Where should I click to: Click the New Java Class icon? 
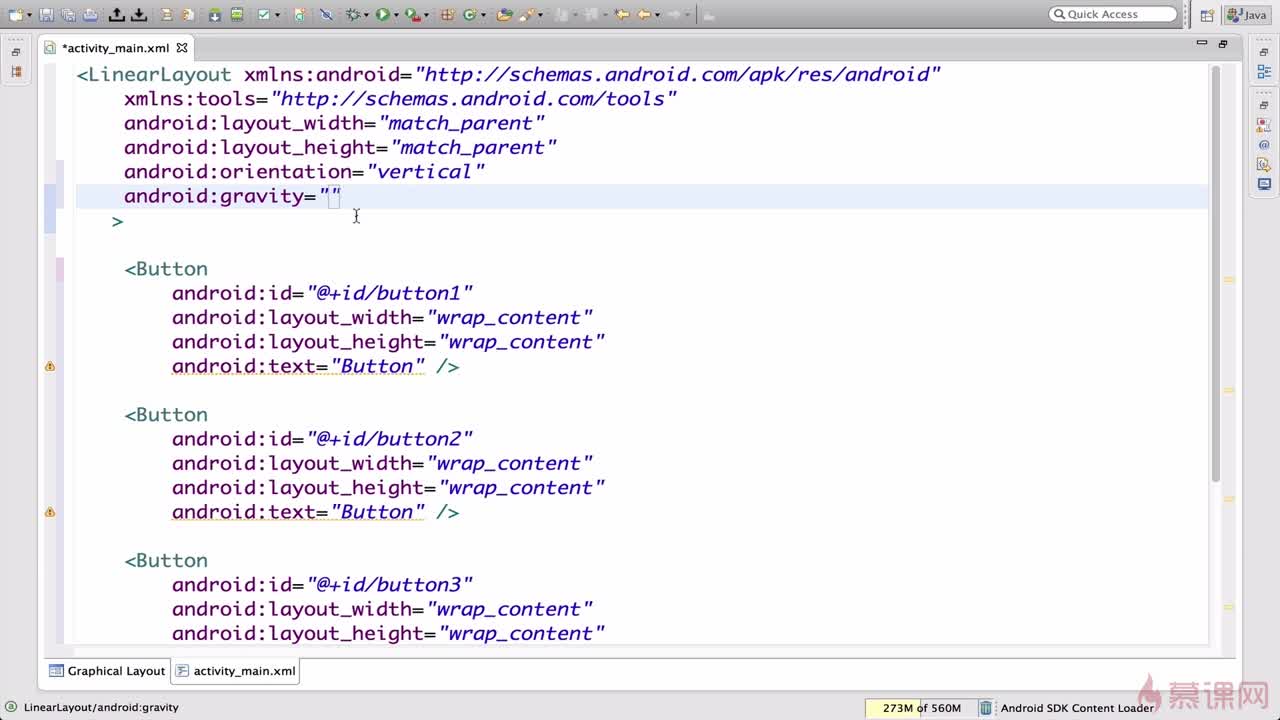[x=470, y=15]
